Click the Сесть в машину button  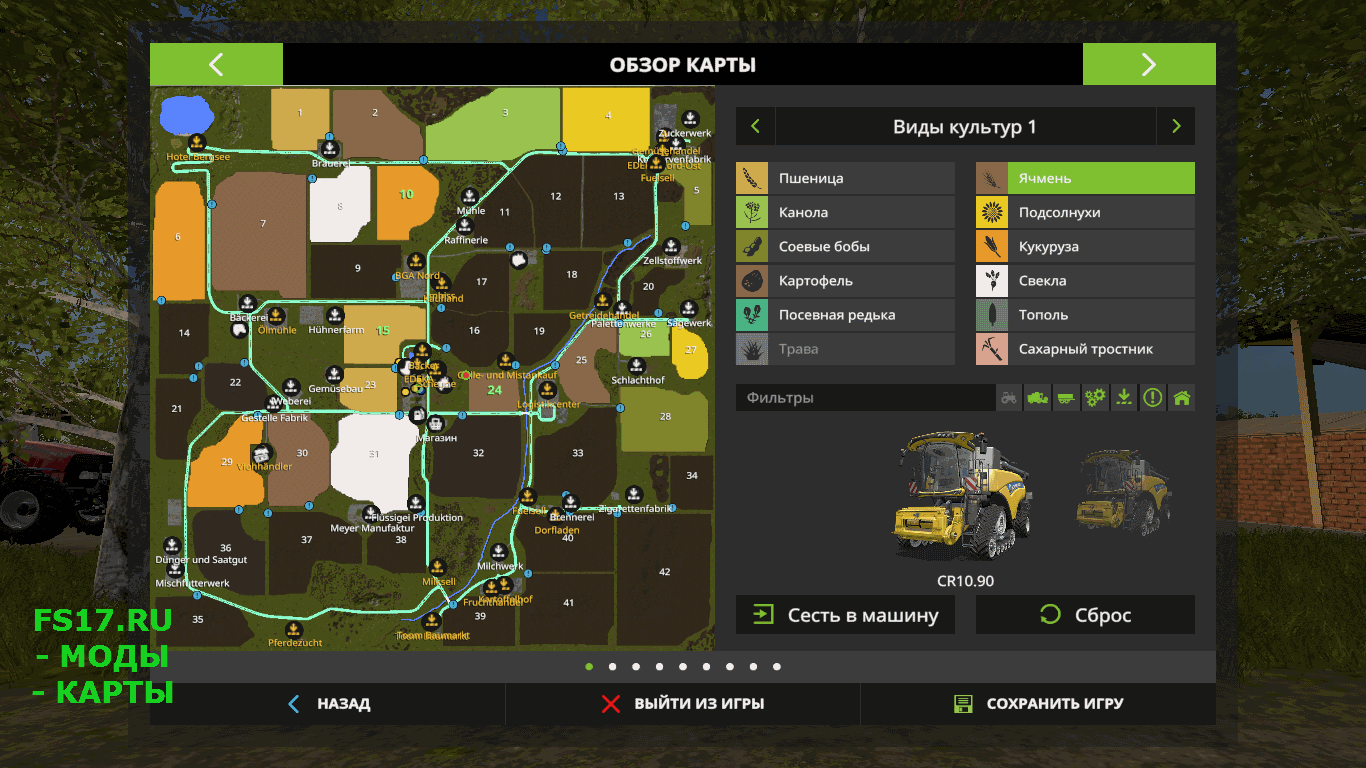tap(845, 615)
